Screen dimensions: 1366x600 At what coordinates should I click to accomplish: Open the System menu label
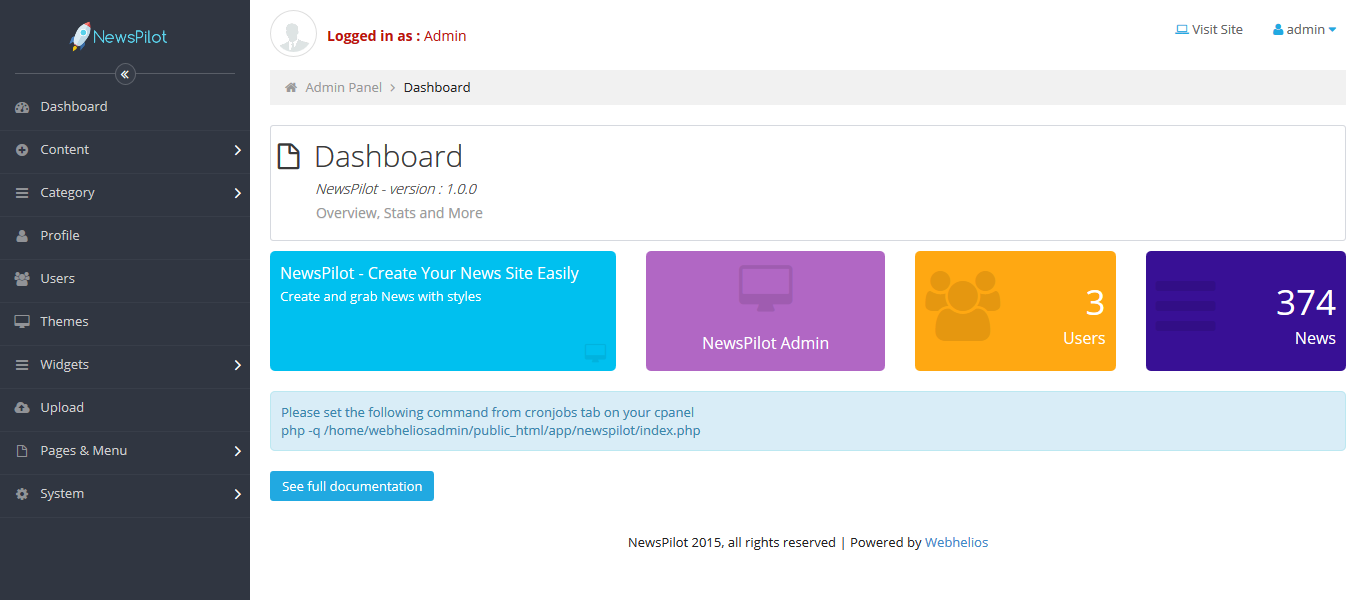click(62, 494)
